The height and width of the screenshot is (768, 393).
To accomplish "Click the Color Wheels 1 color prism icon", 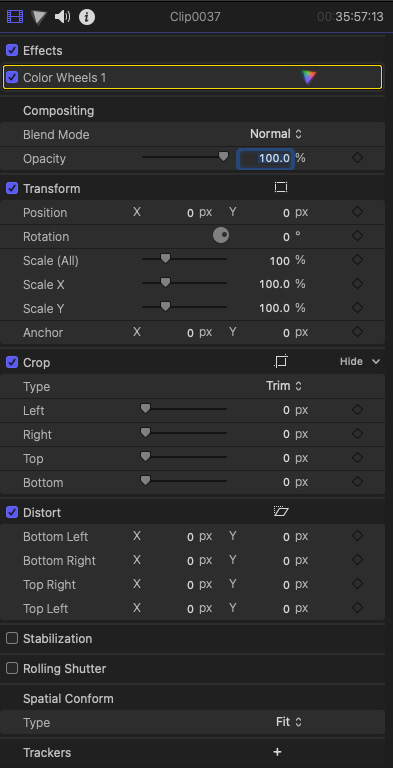I will click(309, 77).
